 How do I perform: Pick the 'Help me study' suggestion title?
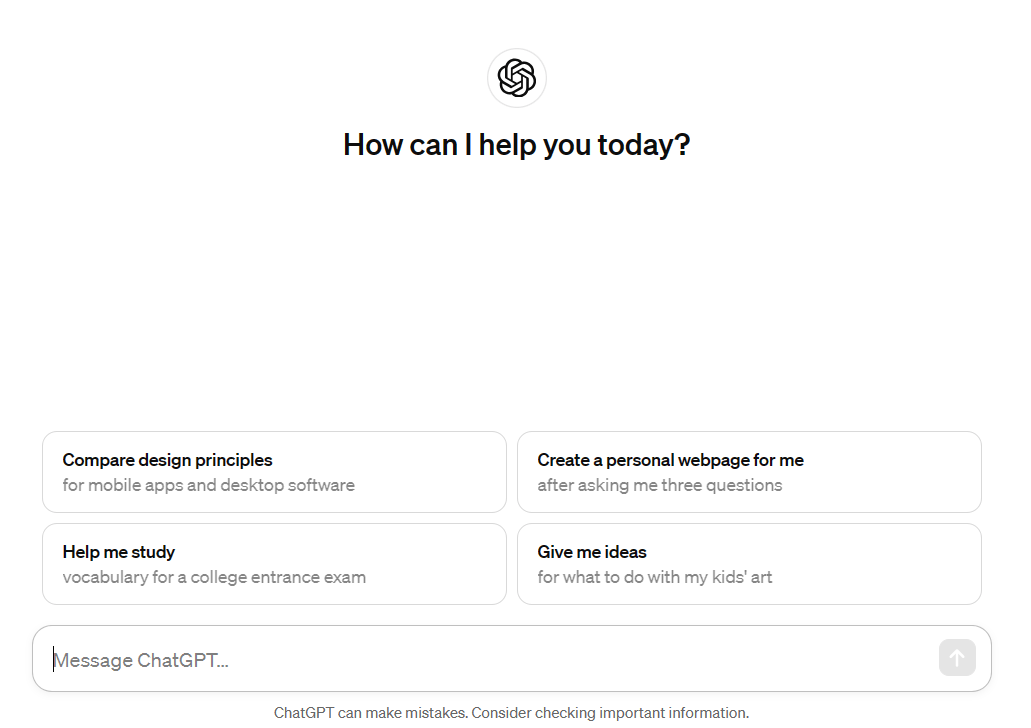tap(118, 552)
